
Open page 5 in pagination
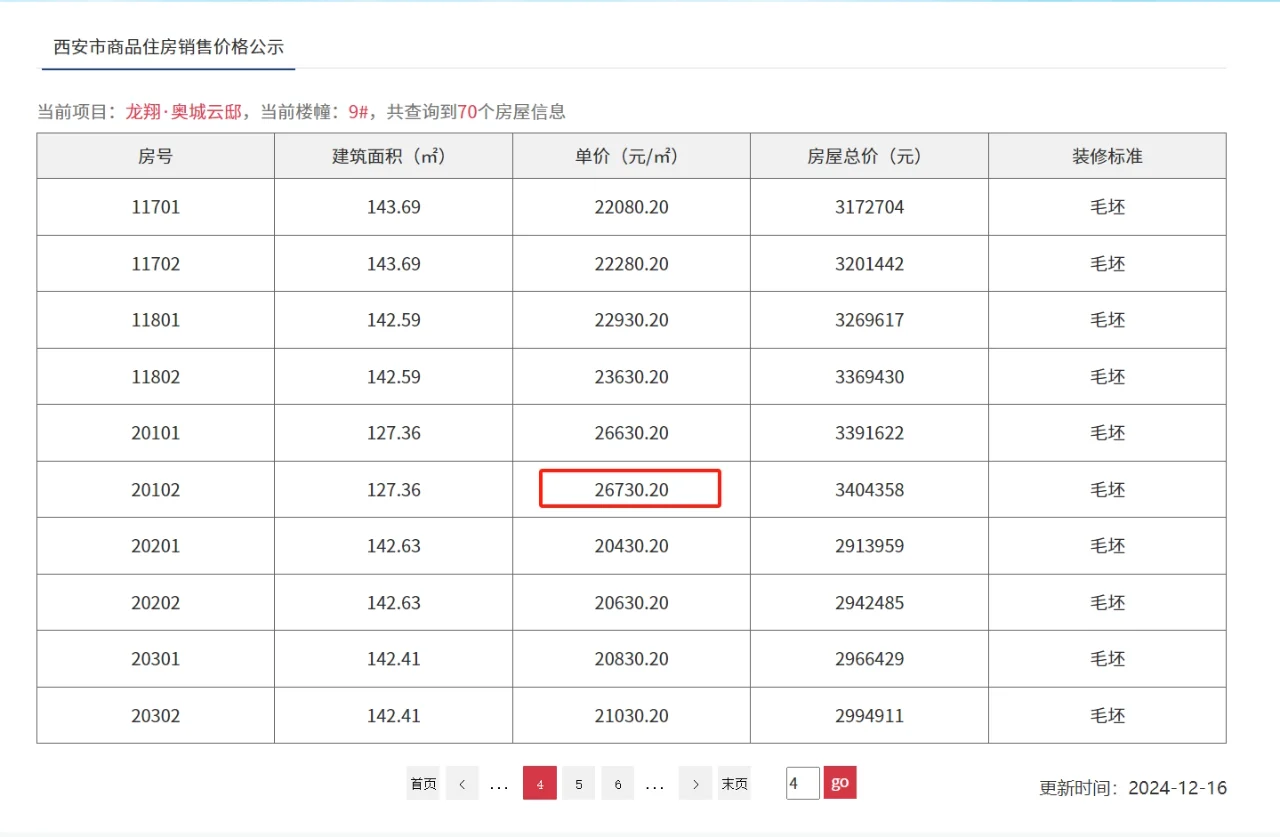[x=579, y=784]
